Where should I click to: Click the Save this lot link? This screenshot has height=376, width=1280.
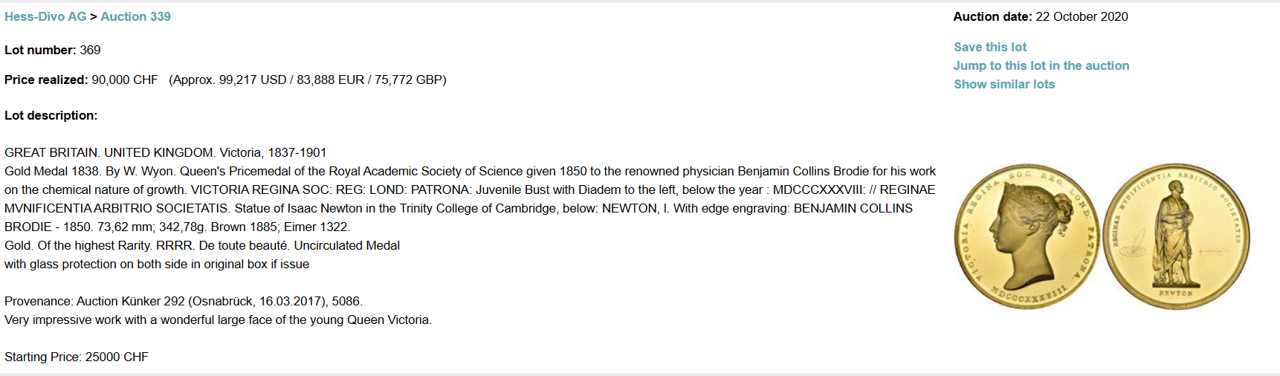tap(990, 47)
